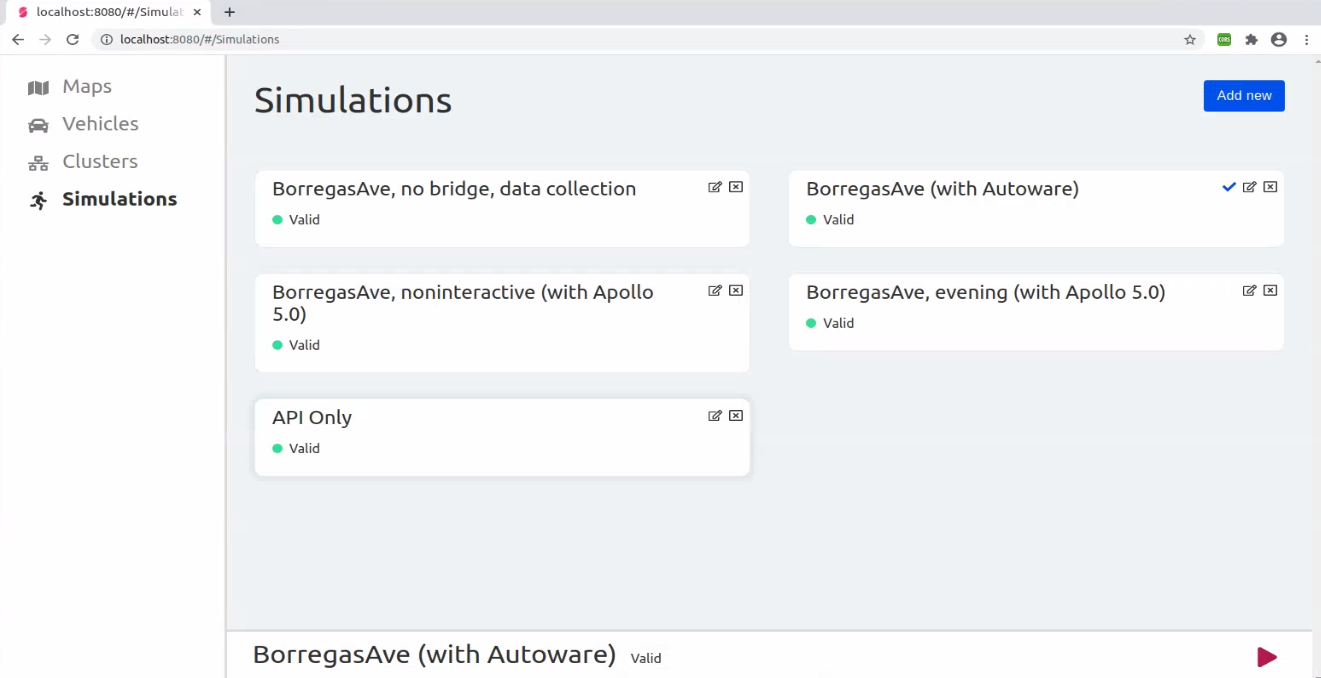Select 'BorregasAve, noninteractive (with Apollo 5.0)' title
The image size is (1321, 678).
tap(463, 303)
